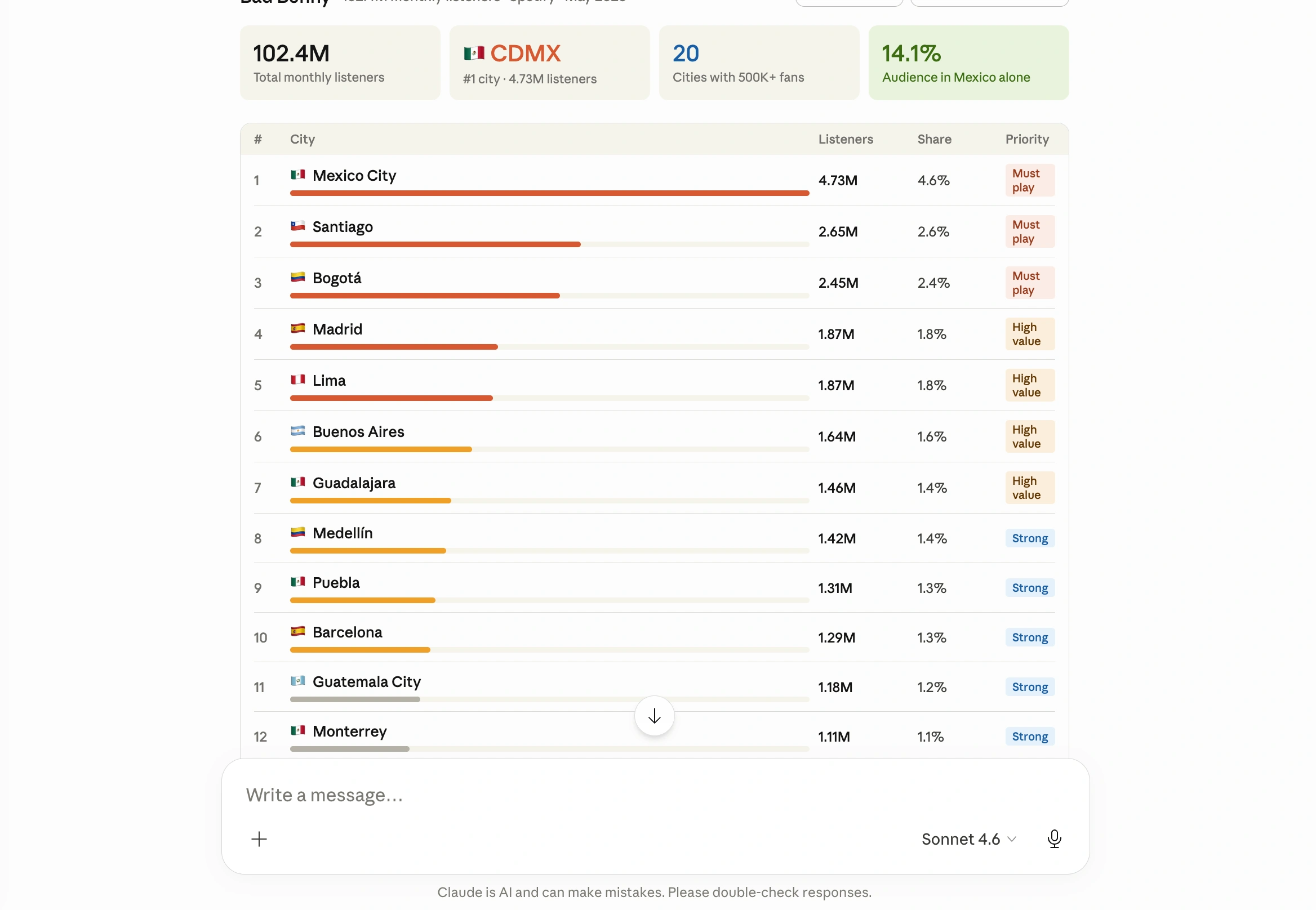Click the Listeners column header
The width and height of the screenshot is (1316, 910).
(x=846, y=139)
